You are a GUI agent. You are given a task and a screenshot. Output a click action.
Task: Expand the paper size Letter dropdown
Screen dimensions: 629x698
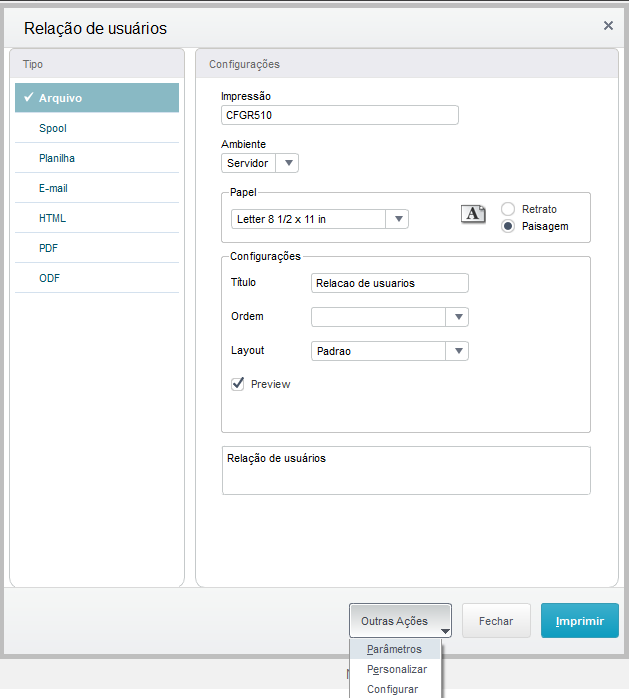pos(320,219)
